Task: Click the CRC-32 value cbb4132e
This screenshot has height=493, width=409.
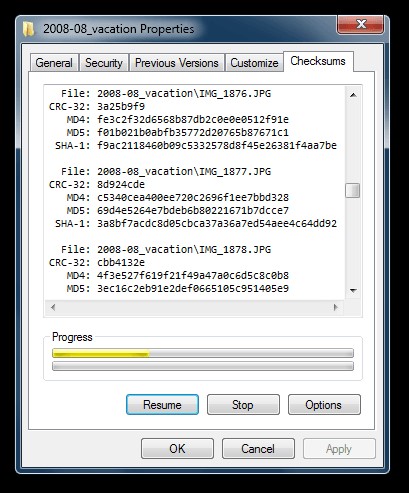Action: (x=121, y=263)
